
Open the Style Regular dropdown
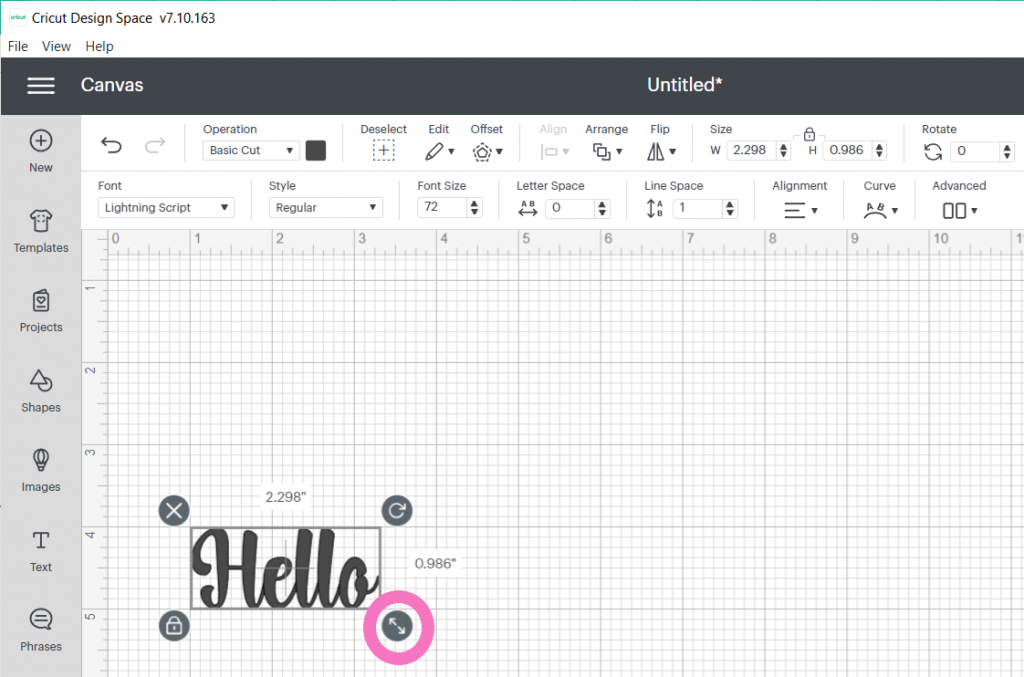(326, 208)
